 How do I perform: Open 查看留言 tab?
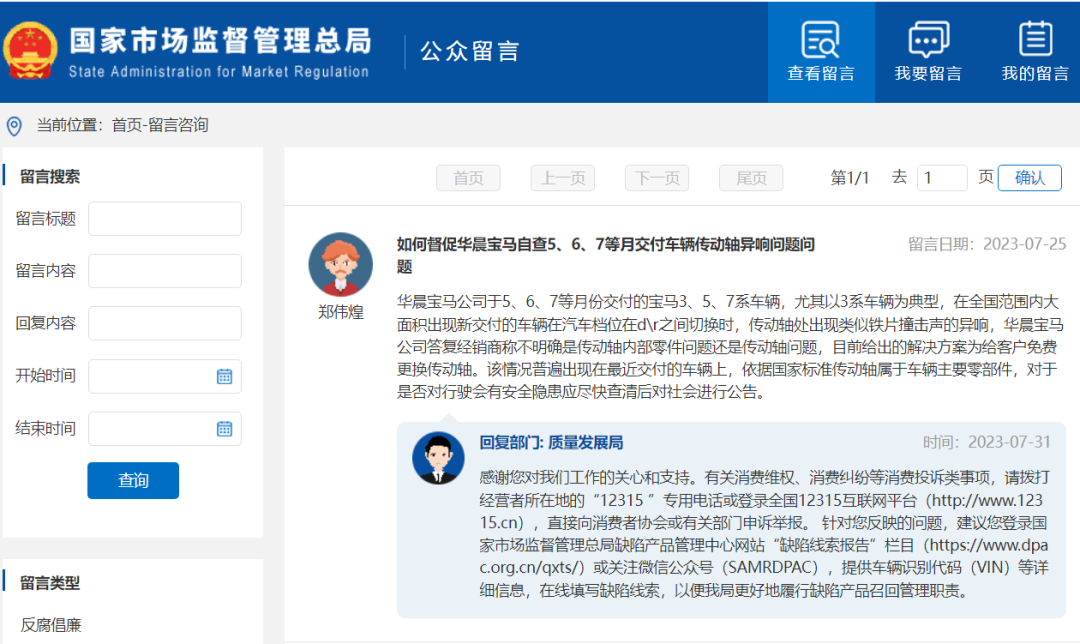(x=821, y=52)
